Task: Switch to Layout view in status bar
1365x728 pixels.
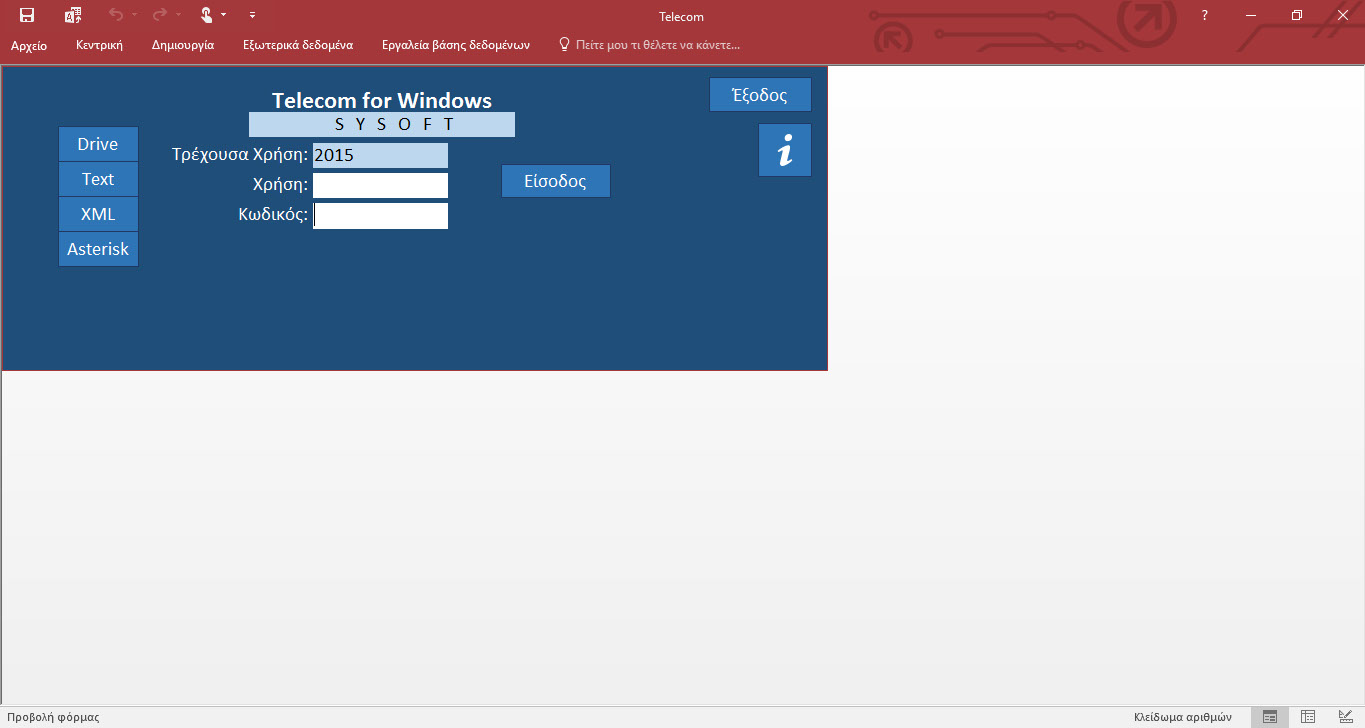Action: pyautogui.click(x=1308, y=717)
